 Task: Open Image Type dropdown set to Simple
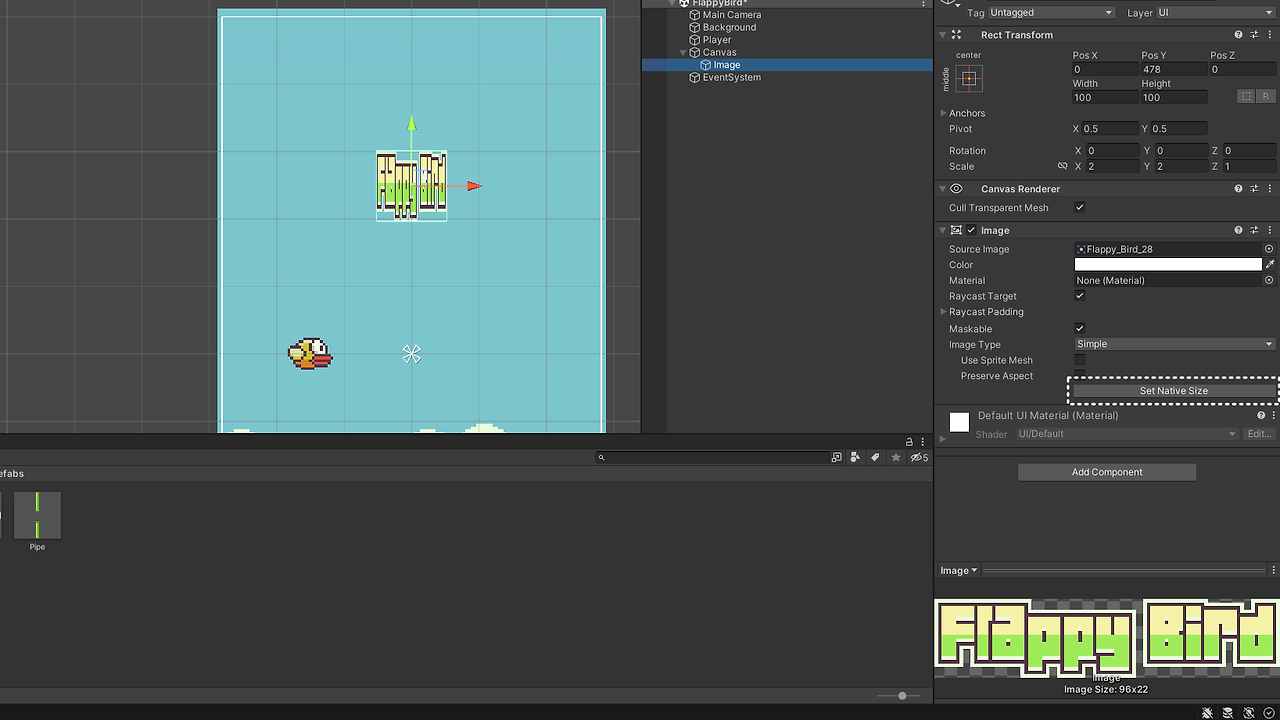[x=1175, y=344]
